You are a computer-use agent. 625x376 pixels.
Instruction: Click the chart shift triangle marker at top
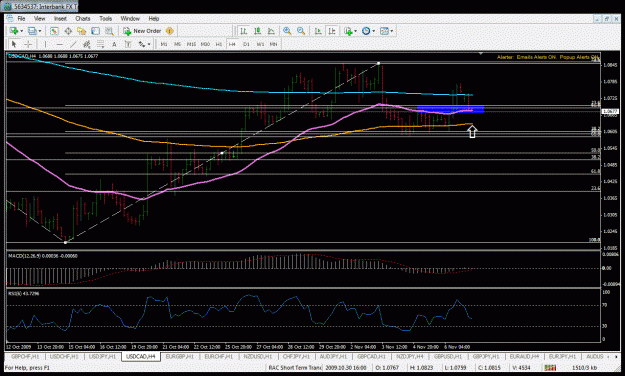coord(481,53)
